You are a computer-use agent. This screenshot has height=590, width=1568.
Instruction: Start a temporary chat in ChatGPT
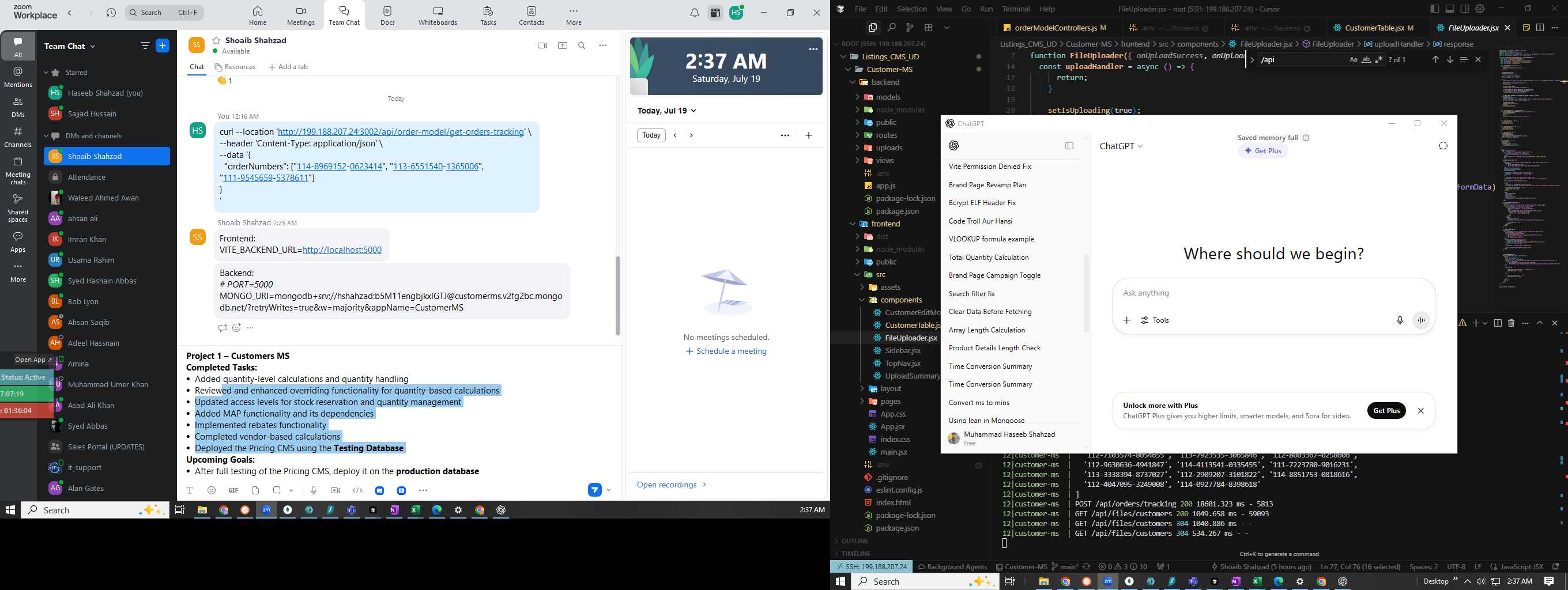tap(1443, 146)
